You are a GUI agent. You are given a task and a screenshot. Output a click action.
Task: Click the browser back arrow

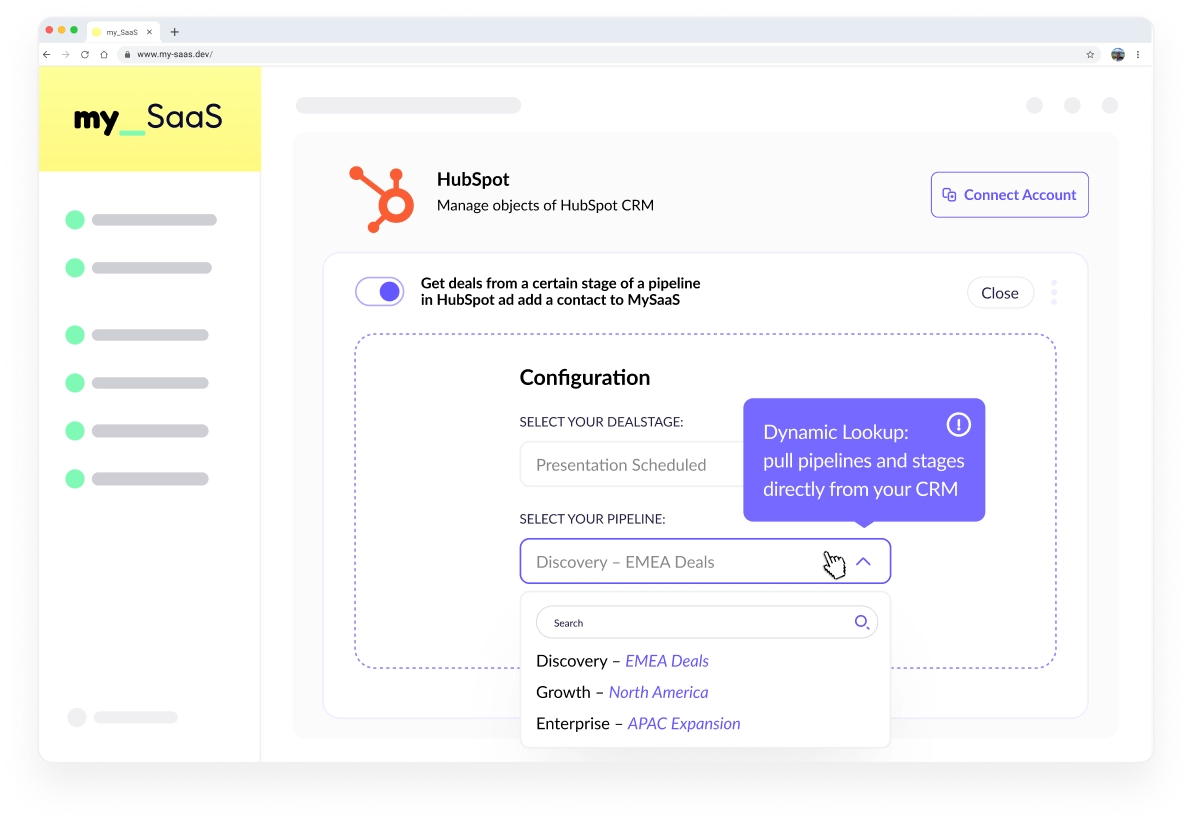coord(47,54)
